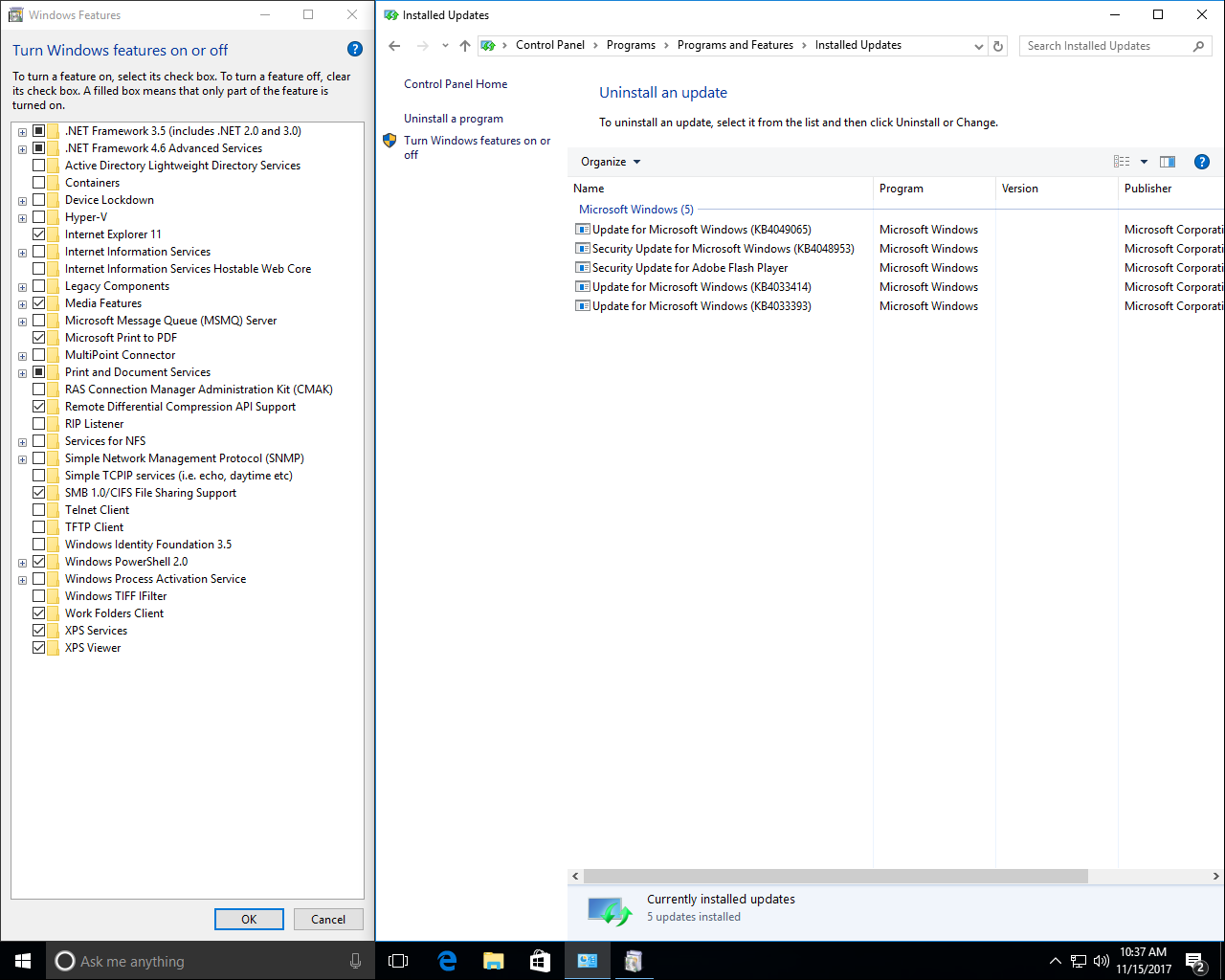
Task: Sort by the Program column header
Action: tap(934, 189)
